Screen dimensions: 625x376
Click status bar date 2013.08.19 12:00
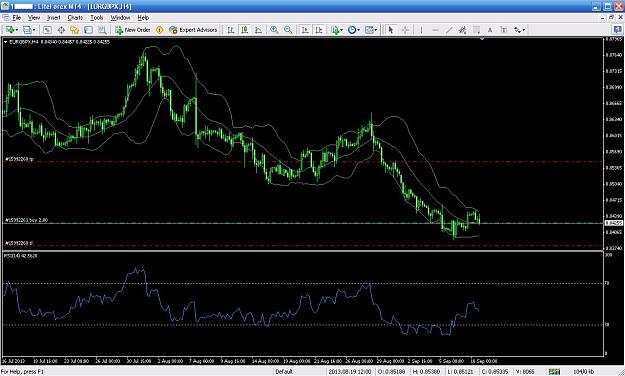pos(350,372)
